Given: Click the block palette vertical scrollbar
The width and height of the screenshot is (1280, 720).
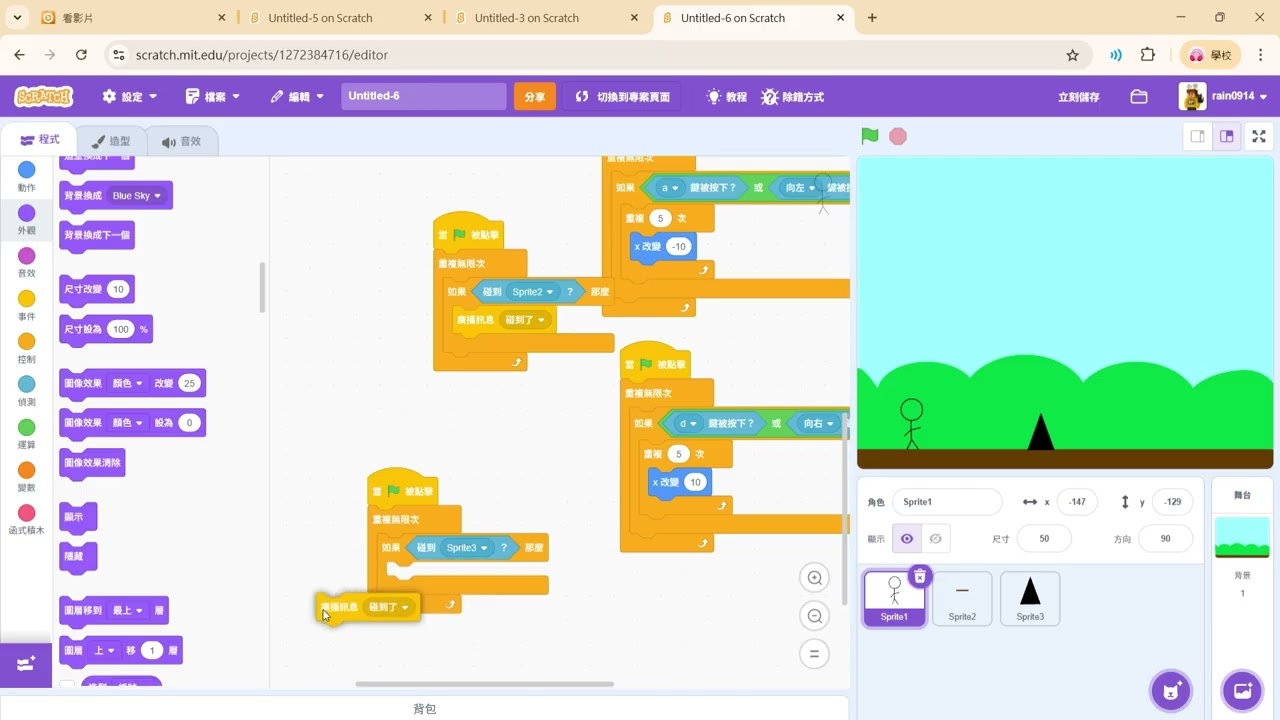Looking at the screenshot, I should (262, 288).
